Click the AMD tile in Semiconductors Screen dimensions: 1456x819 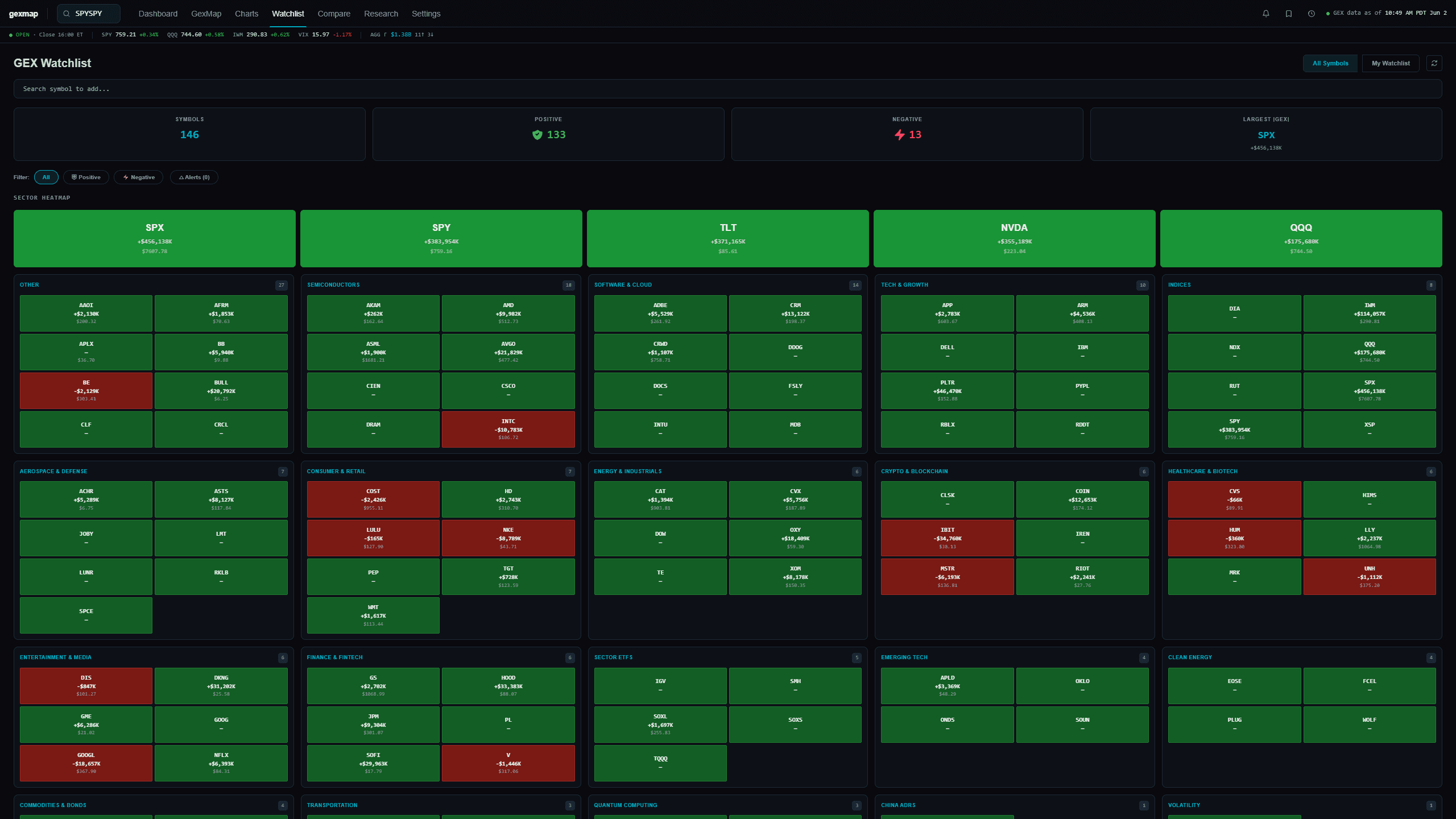[508, 313]
